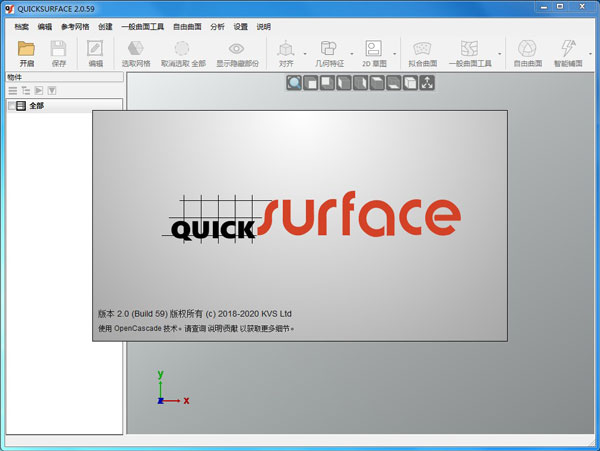
Task: Click the right-arrow icon in 物件 panel
Action: pyautogui.click(x=39, y=91)
